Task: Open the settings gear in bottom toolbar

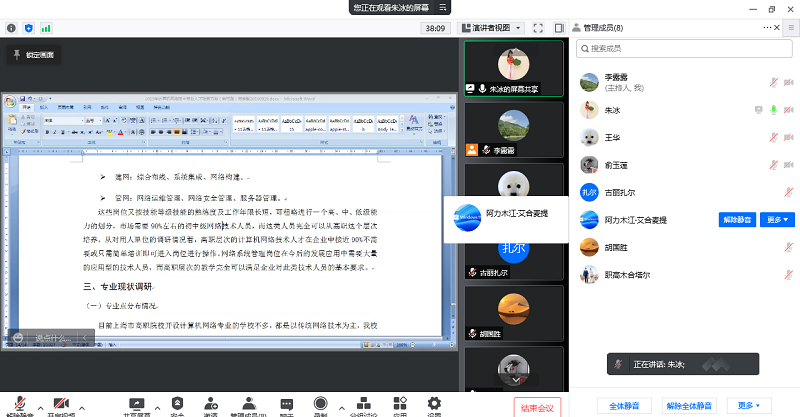Action: coord(434,404)
